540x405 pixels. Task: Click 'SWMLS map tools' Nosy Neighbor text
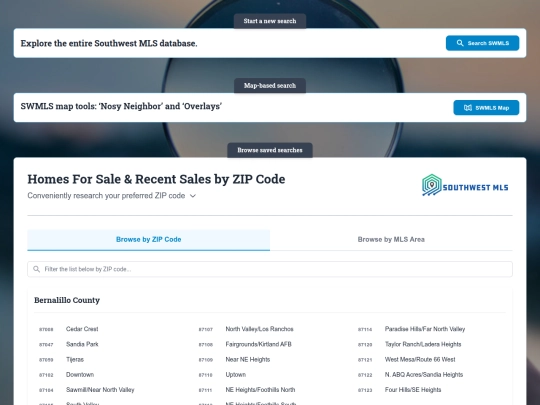coord(121,106)
